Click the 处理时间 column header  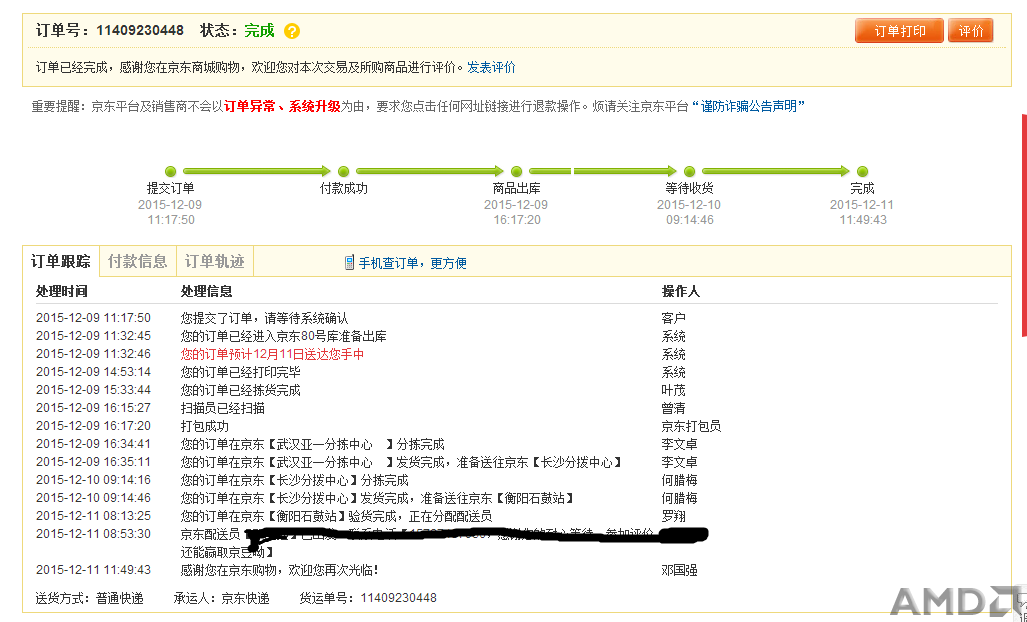[x=62, y=291]
